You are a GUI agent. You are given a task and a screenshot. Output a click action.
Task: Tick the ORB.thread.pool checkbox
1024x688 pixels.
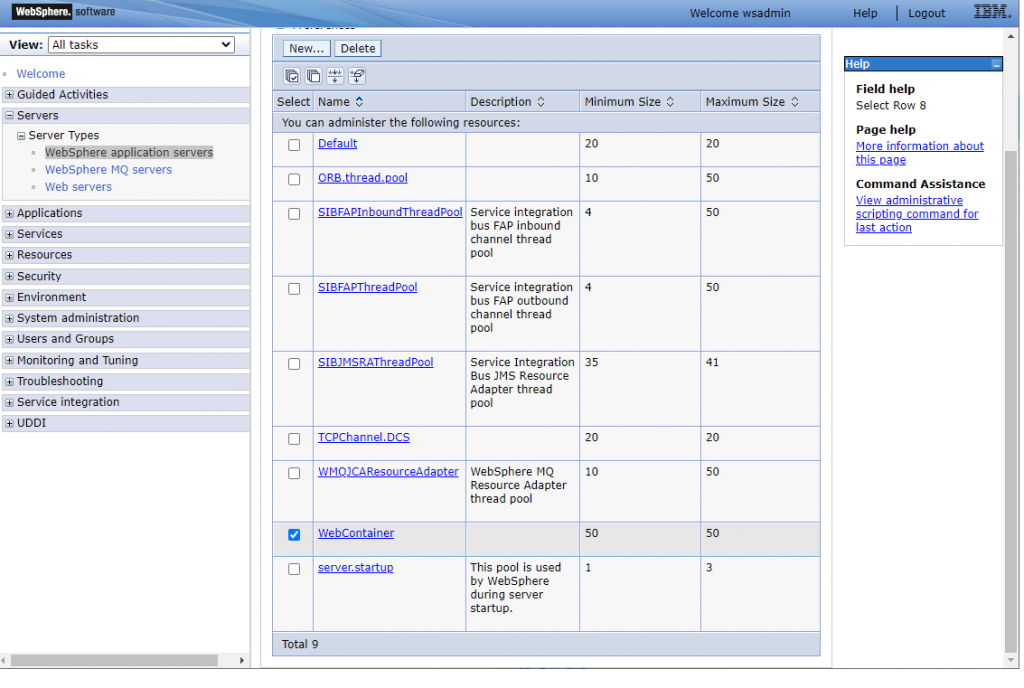tap(294, 180)
